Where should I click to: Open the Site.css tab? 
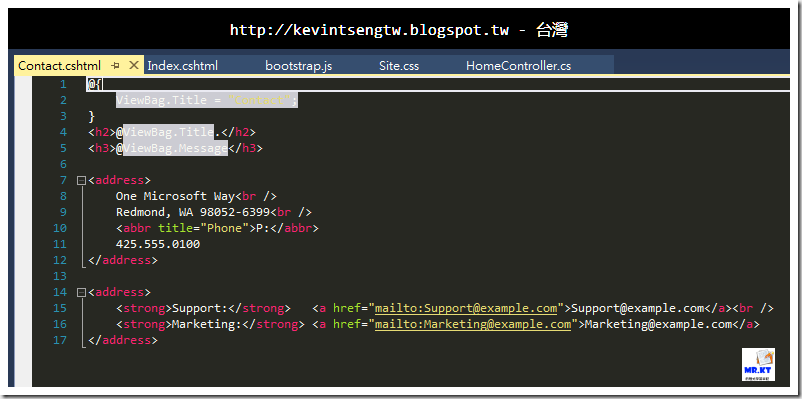click(x=399, y=65)
